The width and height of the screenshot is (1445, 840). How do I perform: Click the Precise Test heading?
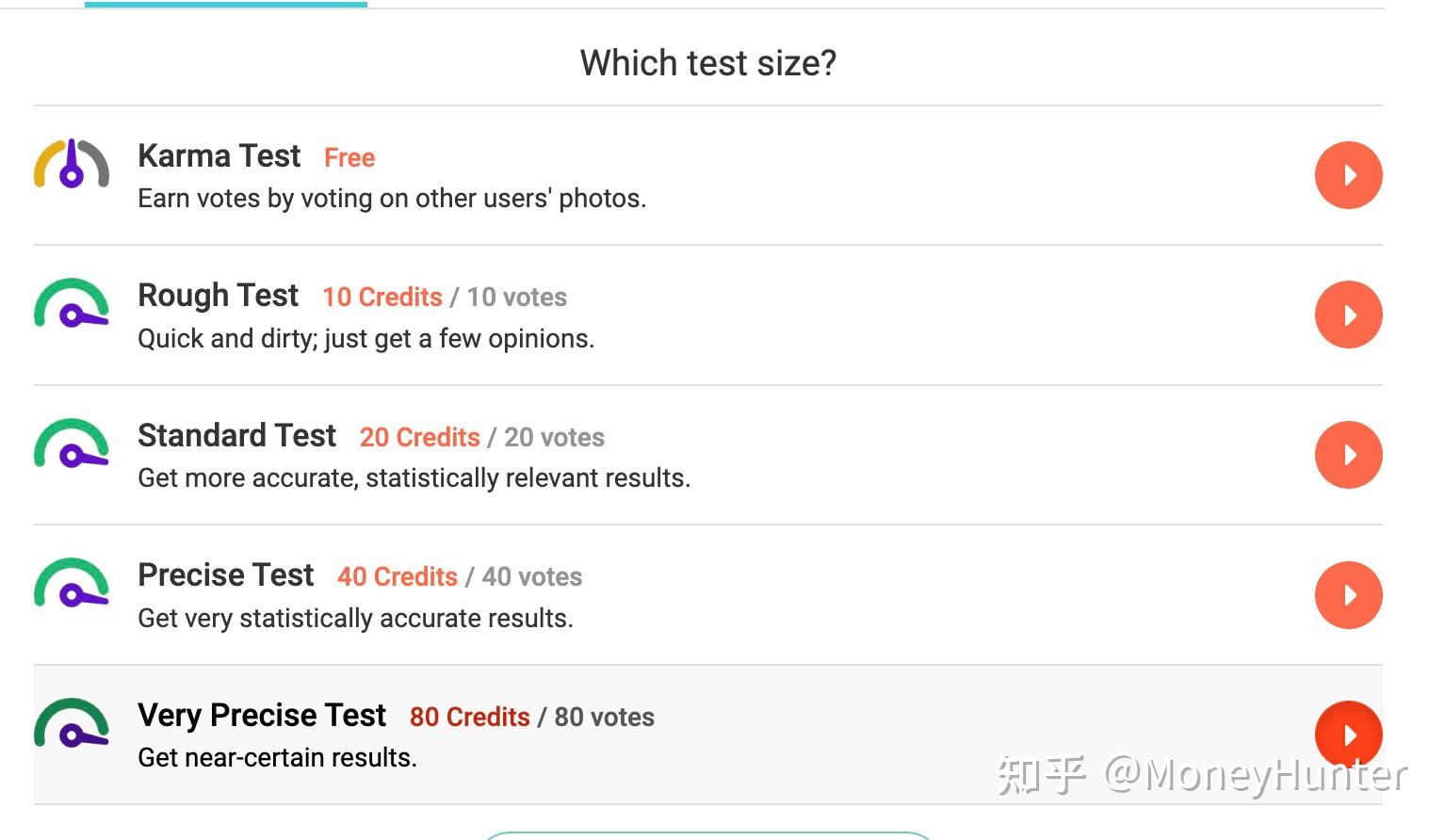point(225,575)
